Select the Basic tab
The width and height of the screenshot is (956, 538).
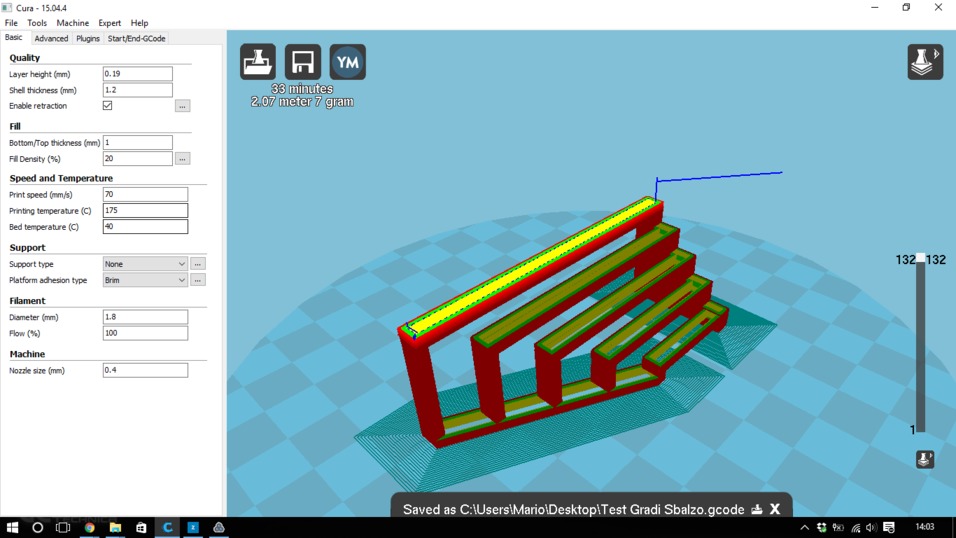pos(13,37)
